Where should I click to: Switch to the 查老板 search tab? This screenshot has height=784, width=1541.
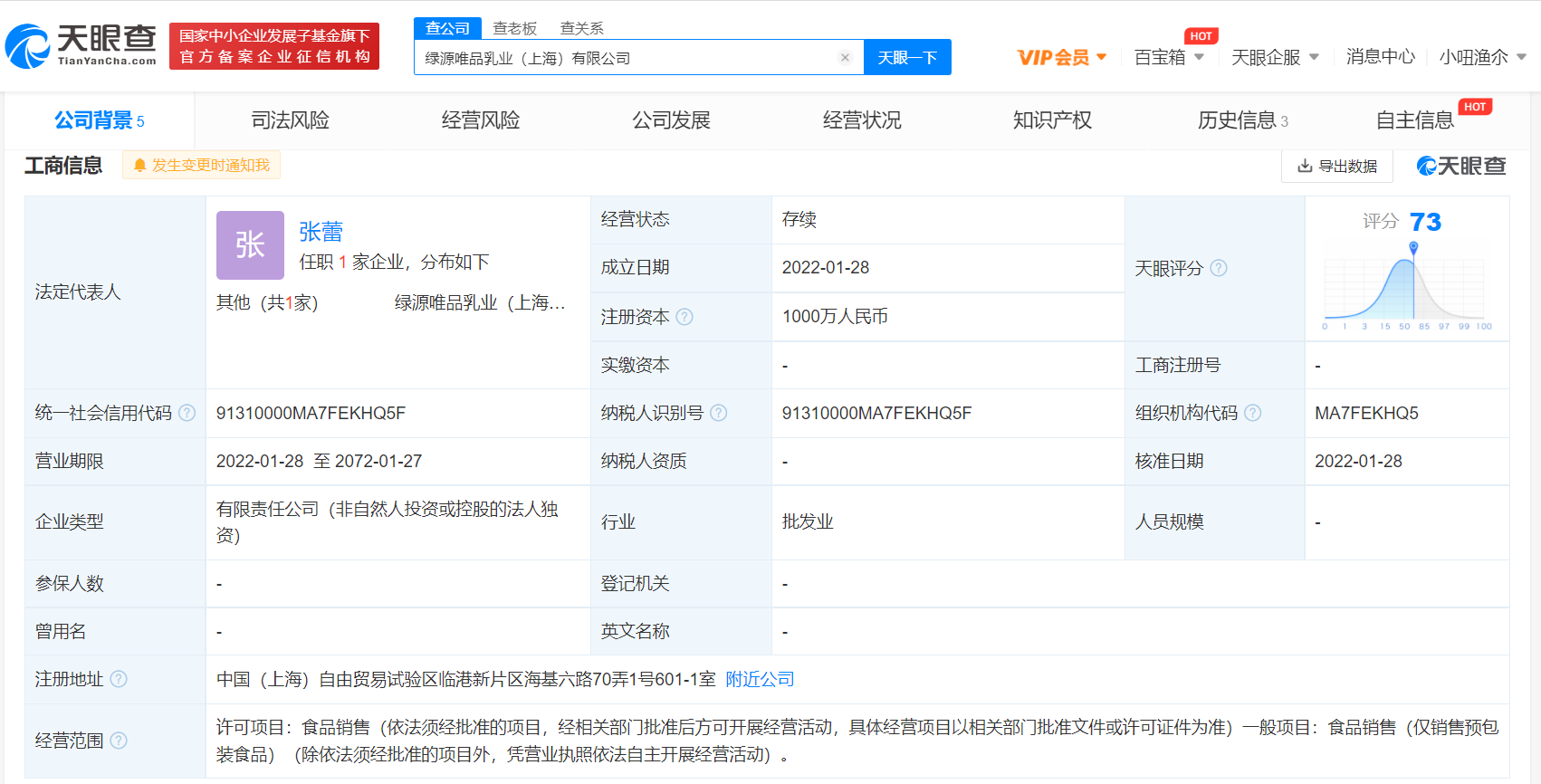pyautogui.click(x=515, y=28)
